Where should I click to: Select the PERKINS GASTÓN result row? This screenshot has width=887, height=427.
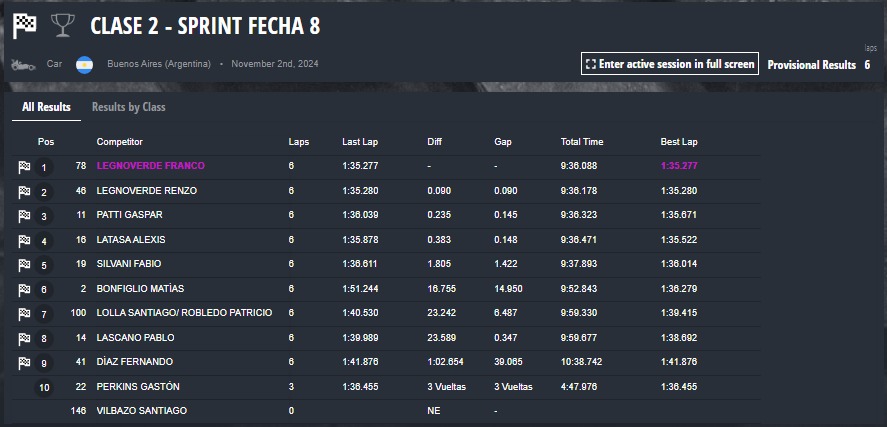[x=386, y=387]
